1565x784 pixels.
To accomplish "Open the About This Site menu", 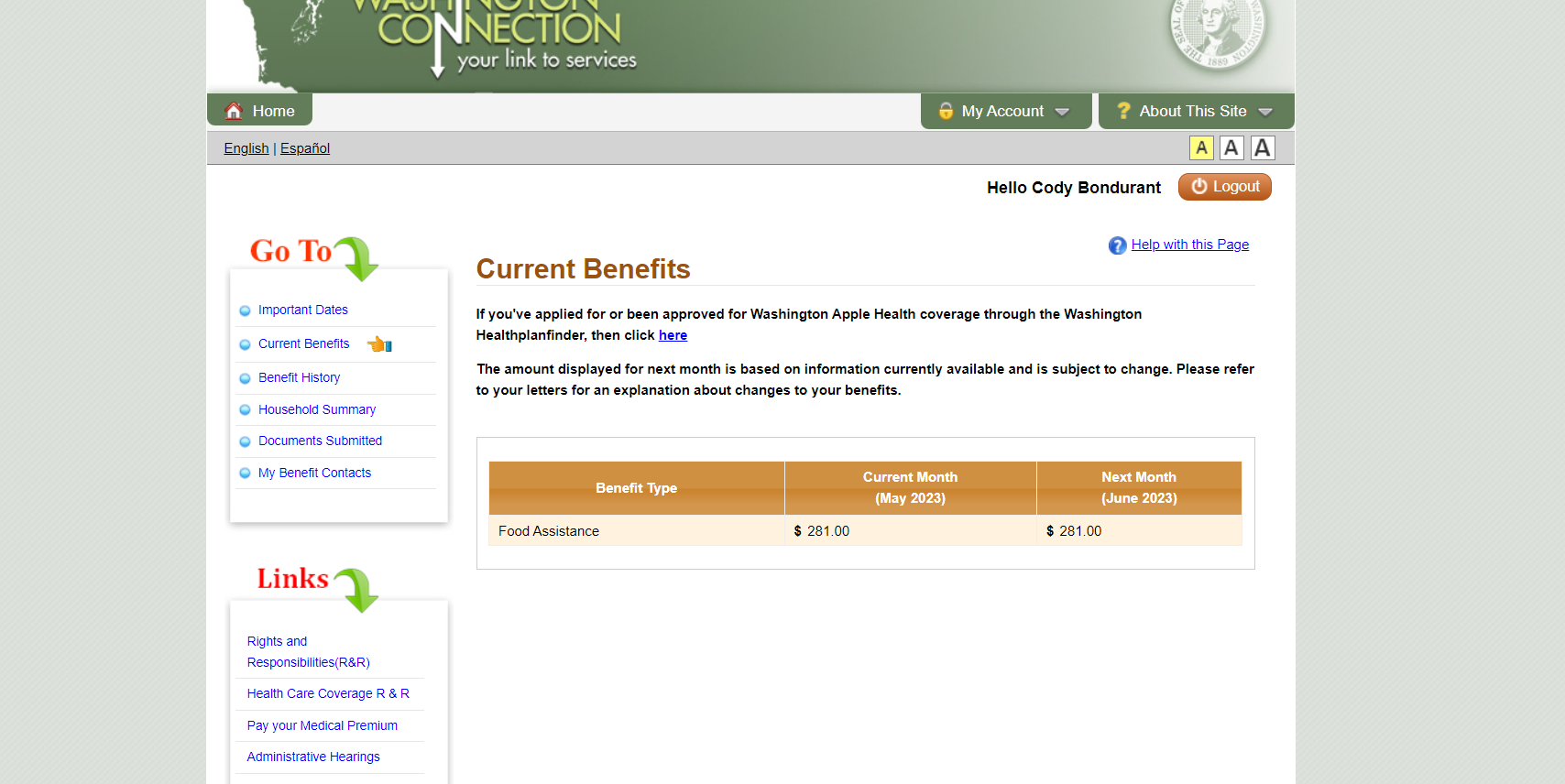I will pyautogui.click(x=1196, y=111).
